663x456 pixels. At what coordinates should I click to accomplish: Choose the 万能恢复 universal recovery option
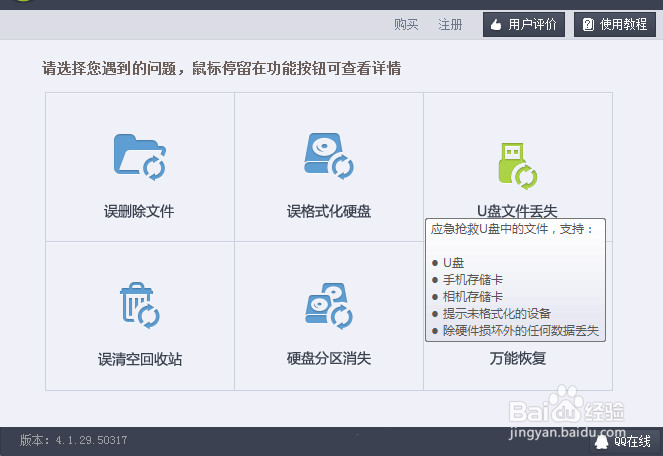518,359
